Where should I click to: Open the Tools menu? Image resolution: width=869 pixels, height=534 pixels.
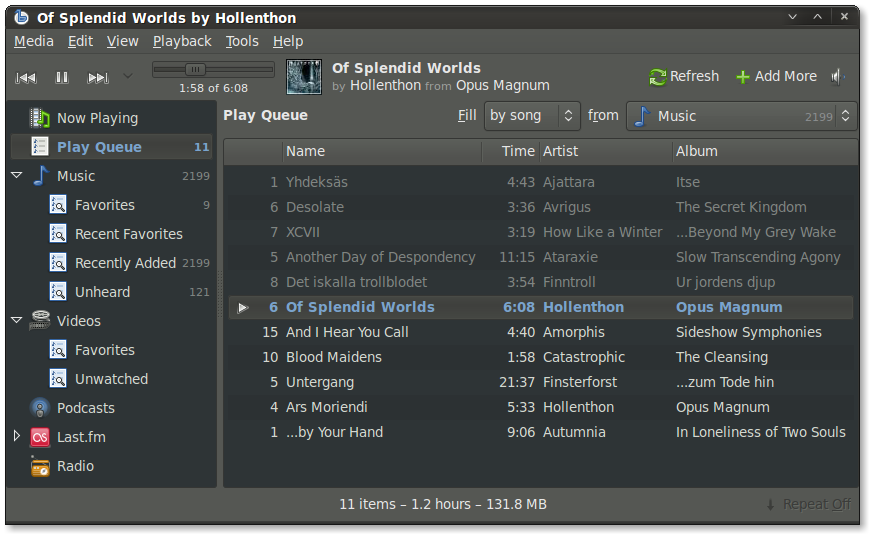point(242,42)
